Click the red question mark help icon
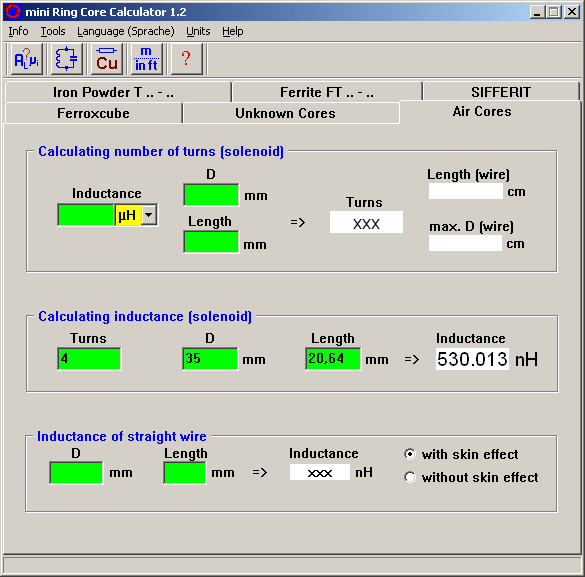The height and width of the screenshot is (577, 585). coord(187,59)
